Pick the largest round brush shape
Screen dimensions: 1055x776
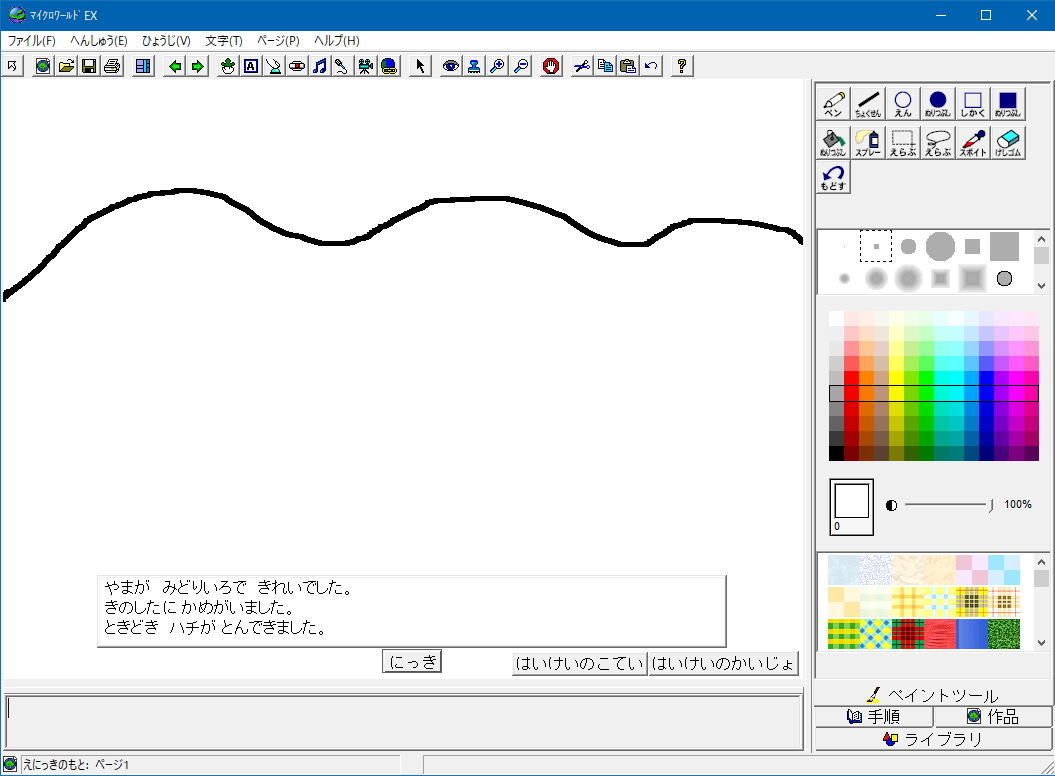click(x=940, y=246)
